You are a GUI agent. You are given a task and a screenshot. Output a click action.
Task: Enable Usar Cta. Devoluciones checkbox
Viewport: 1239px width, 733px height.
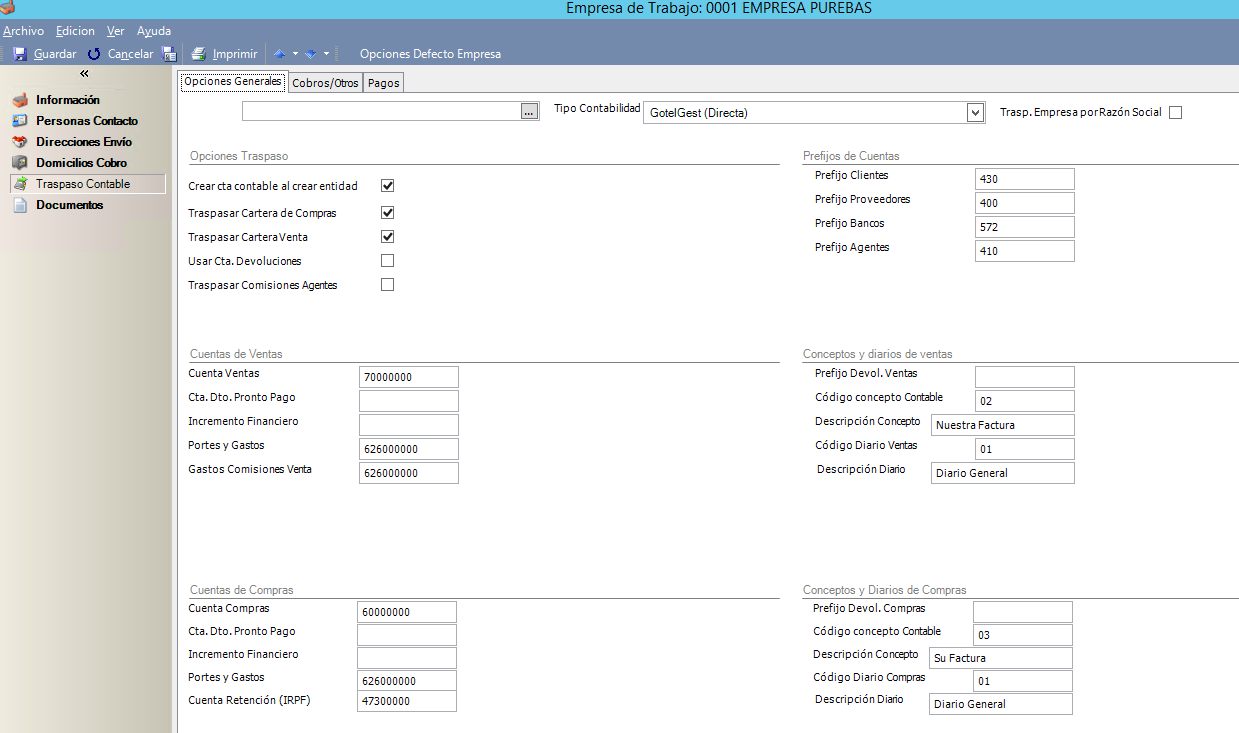388,261
